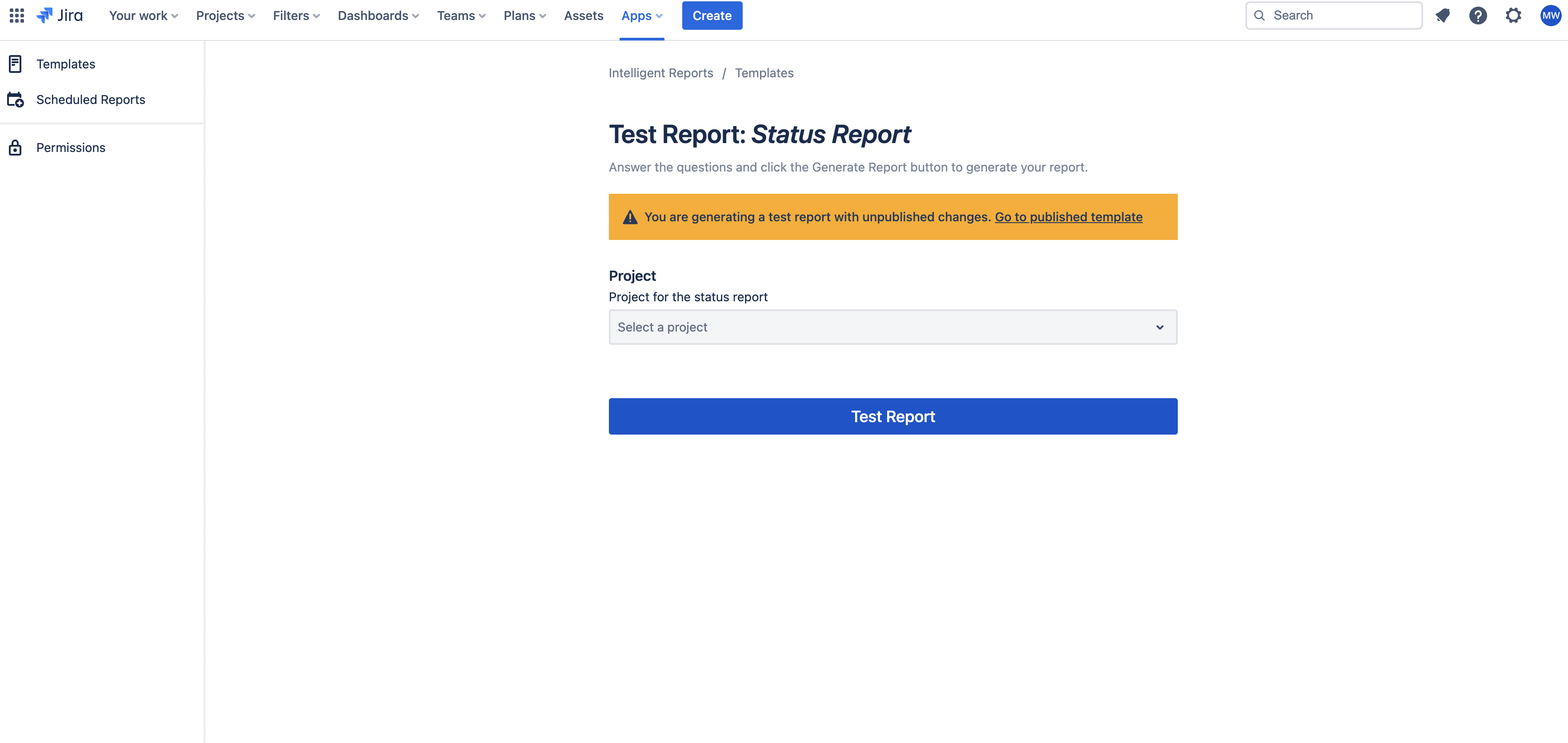
Task: Navigate via the Intelligent Reports breadcrumb
Action: pos(660,72)
